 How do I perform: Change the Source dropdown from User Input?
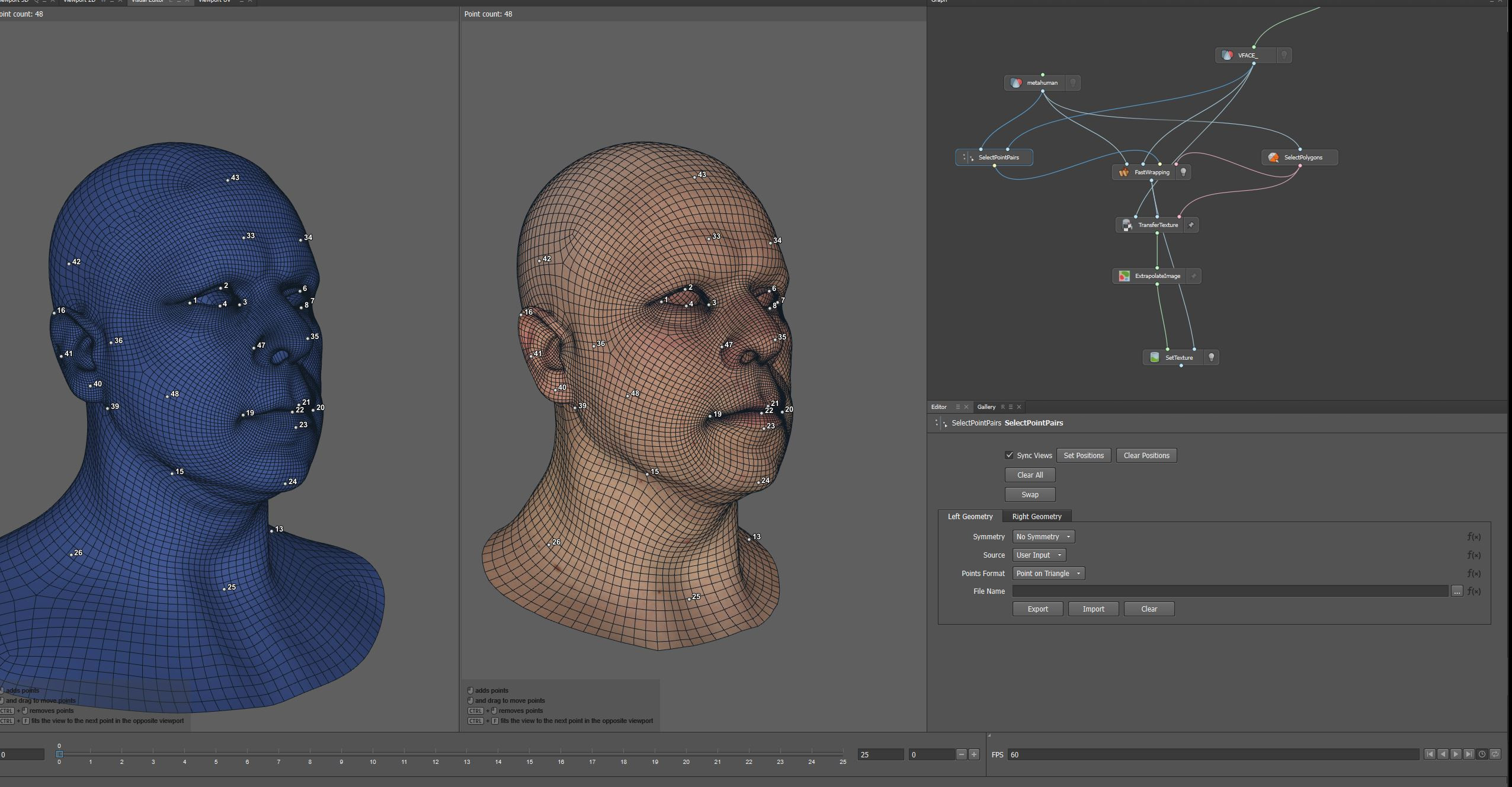[1039, 555]
